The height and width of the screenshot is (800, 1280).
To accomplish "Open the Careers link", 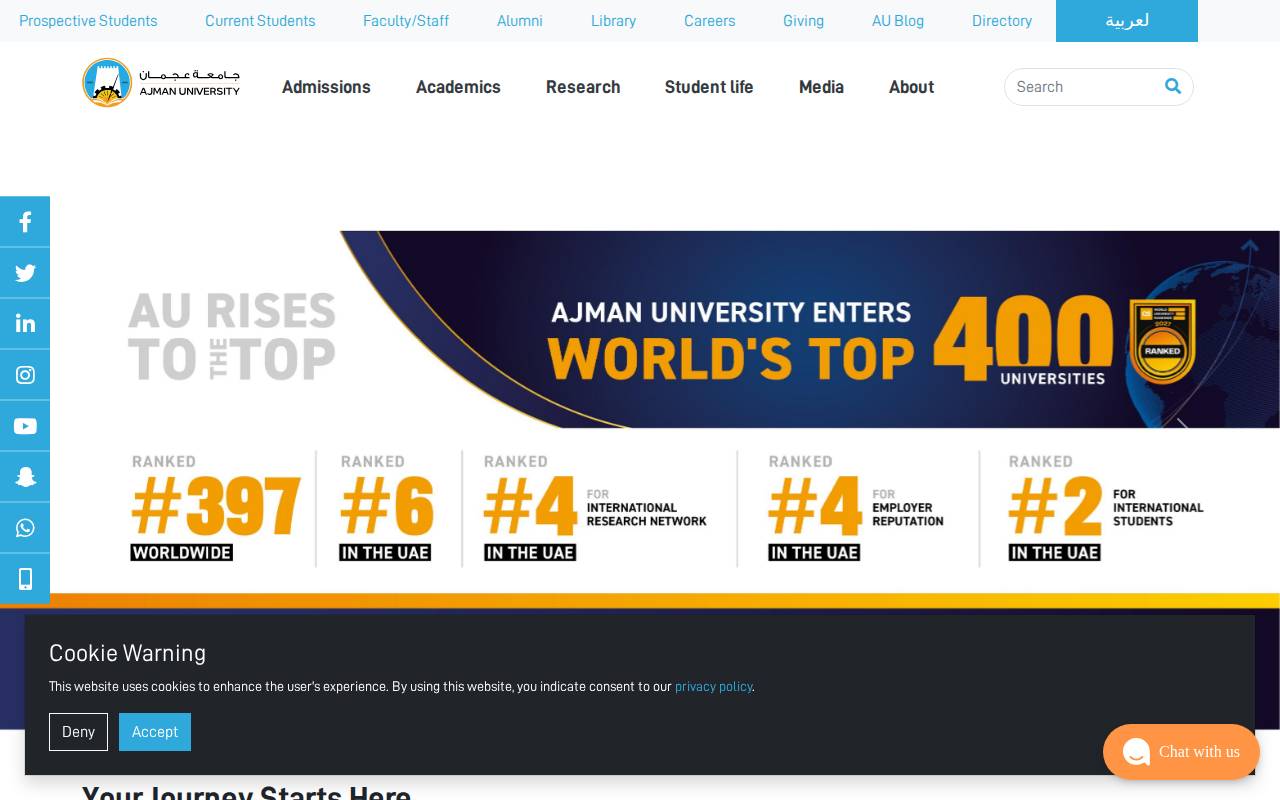I will click(x=710, y=21).
